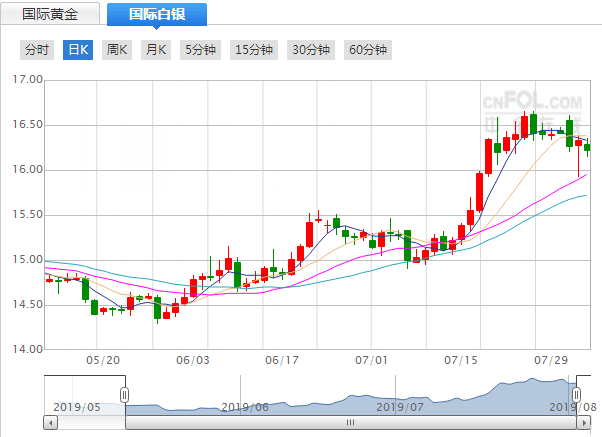Show the 15分钟 chart interval

click(x=254, y=50)
